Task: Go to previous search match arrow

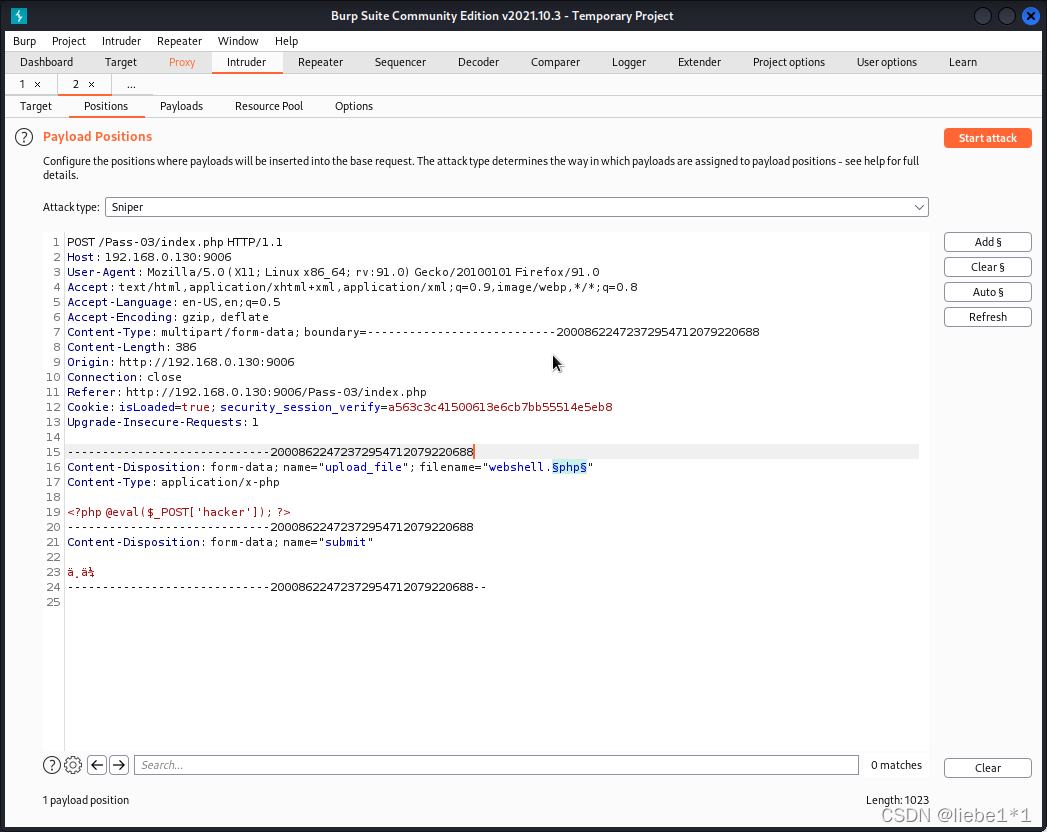Action: [x=97, y=765]
